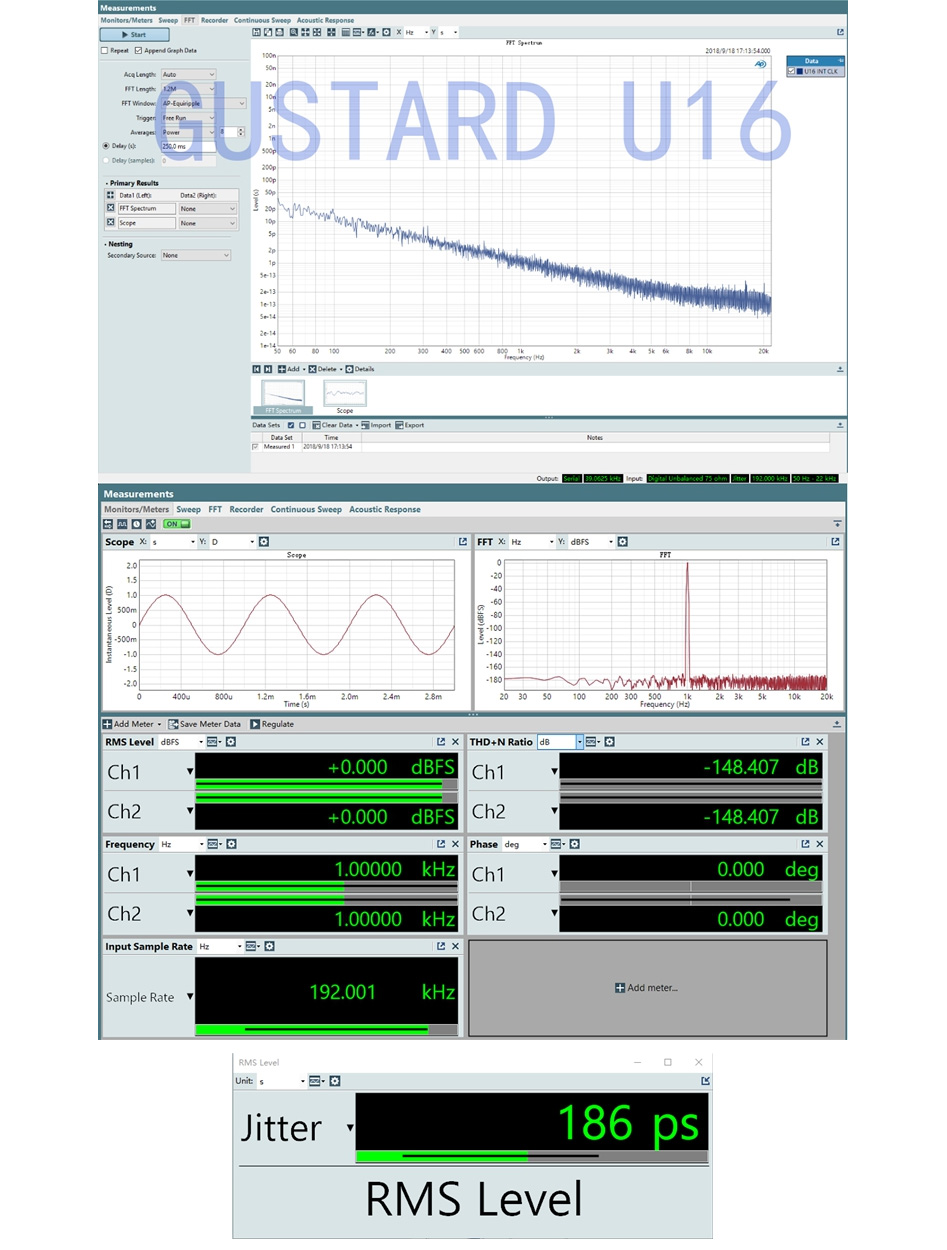Open FFT monitor settings gear
Image resolution: width=947 pixels, height=1250 pixels.
pos(622,542)
